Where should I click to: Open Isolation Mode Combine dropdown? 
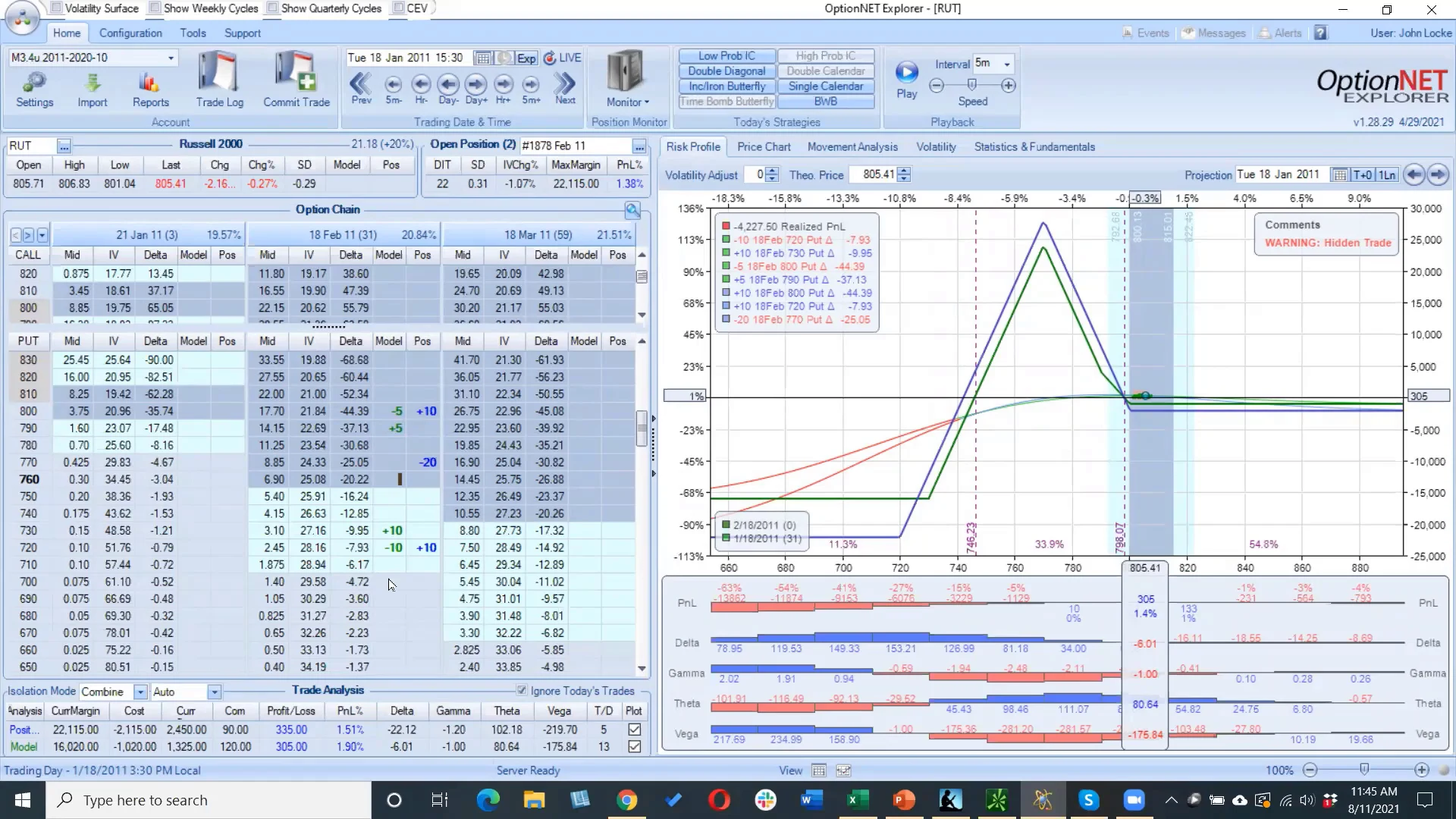(x=140, y=692)
